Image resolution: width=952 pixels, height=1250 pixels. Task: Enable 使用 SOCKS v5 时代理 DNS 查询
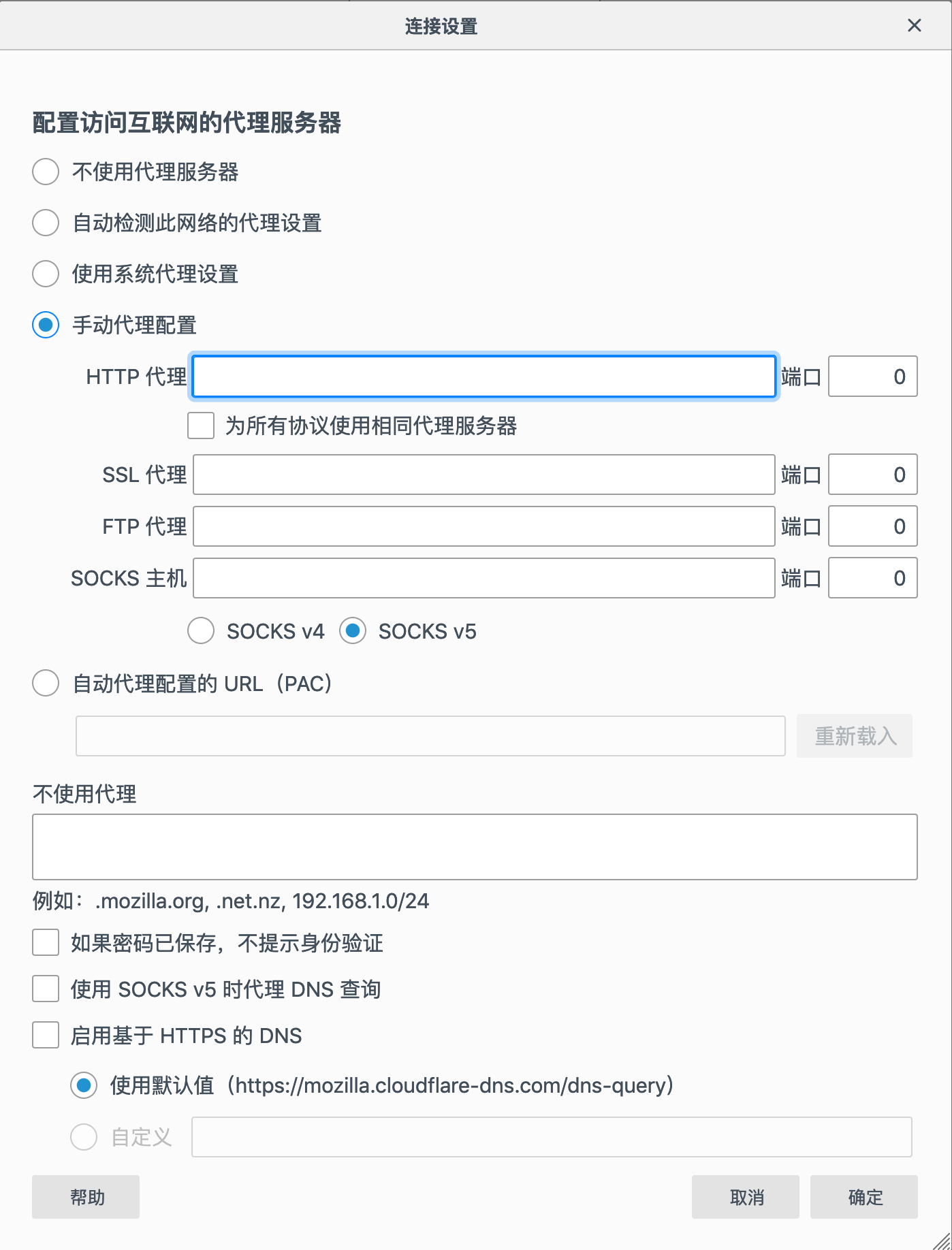coord(46,989)
